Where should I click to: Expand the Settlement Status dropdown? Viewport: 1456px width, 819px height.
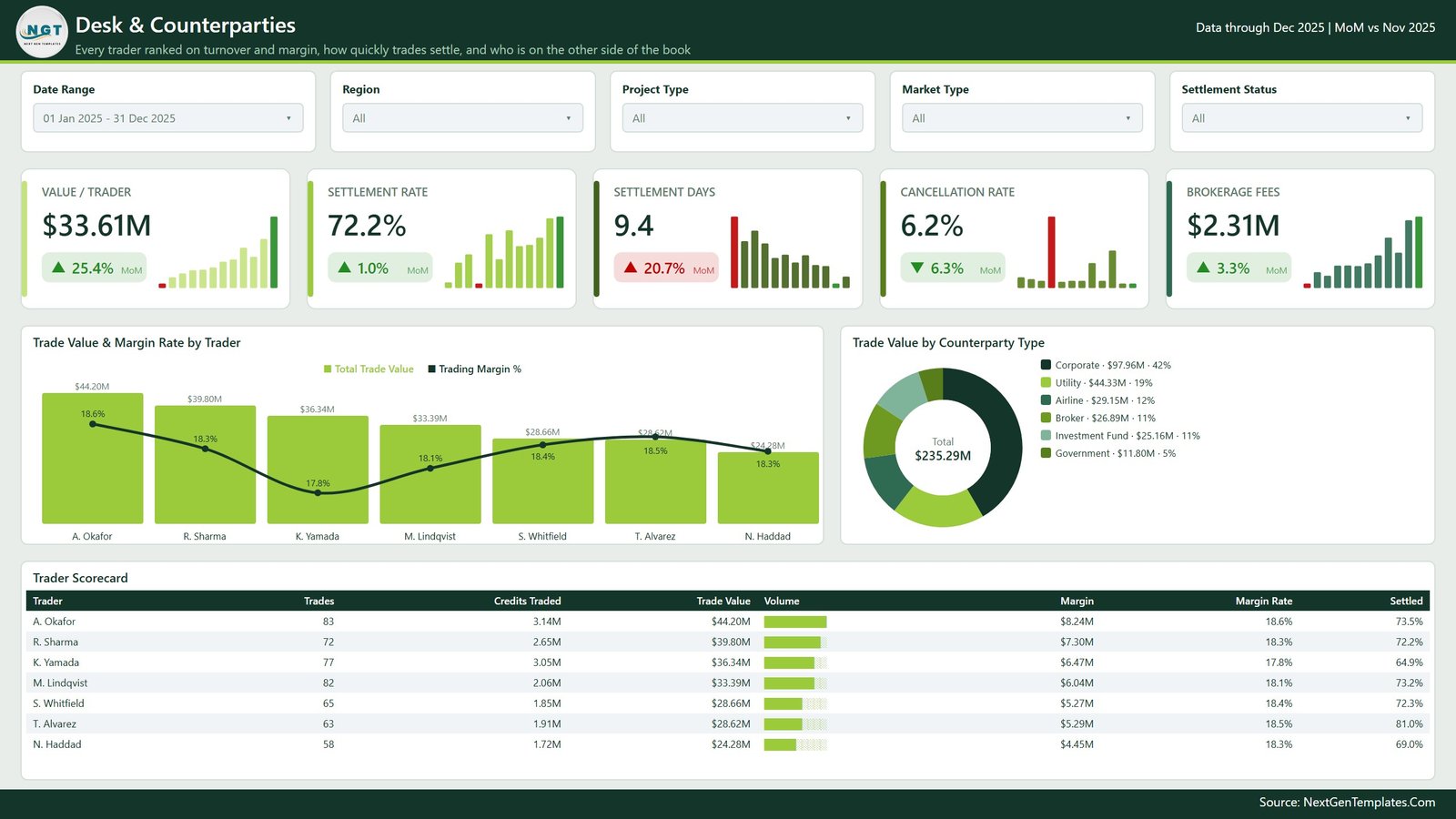coord(1301,118)
